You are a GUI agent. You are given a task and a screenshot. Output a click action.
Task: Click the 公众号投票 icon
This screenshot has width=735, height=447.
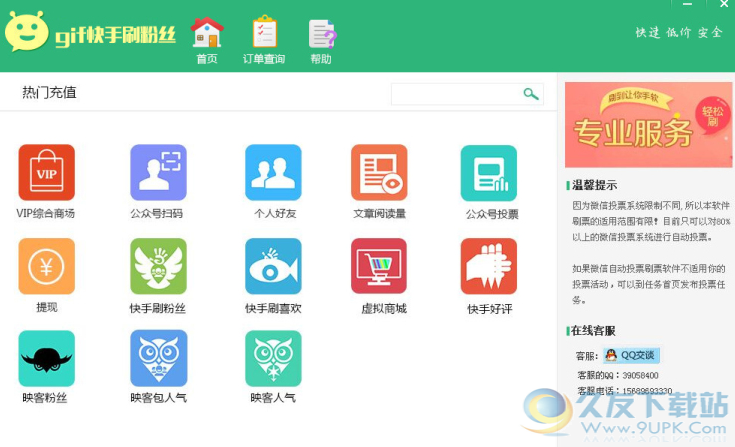489,173
